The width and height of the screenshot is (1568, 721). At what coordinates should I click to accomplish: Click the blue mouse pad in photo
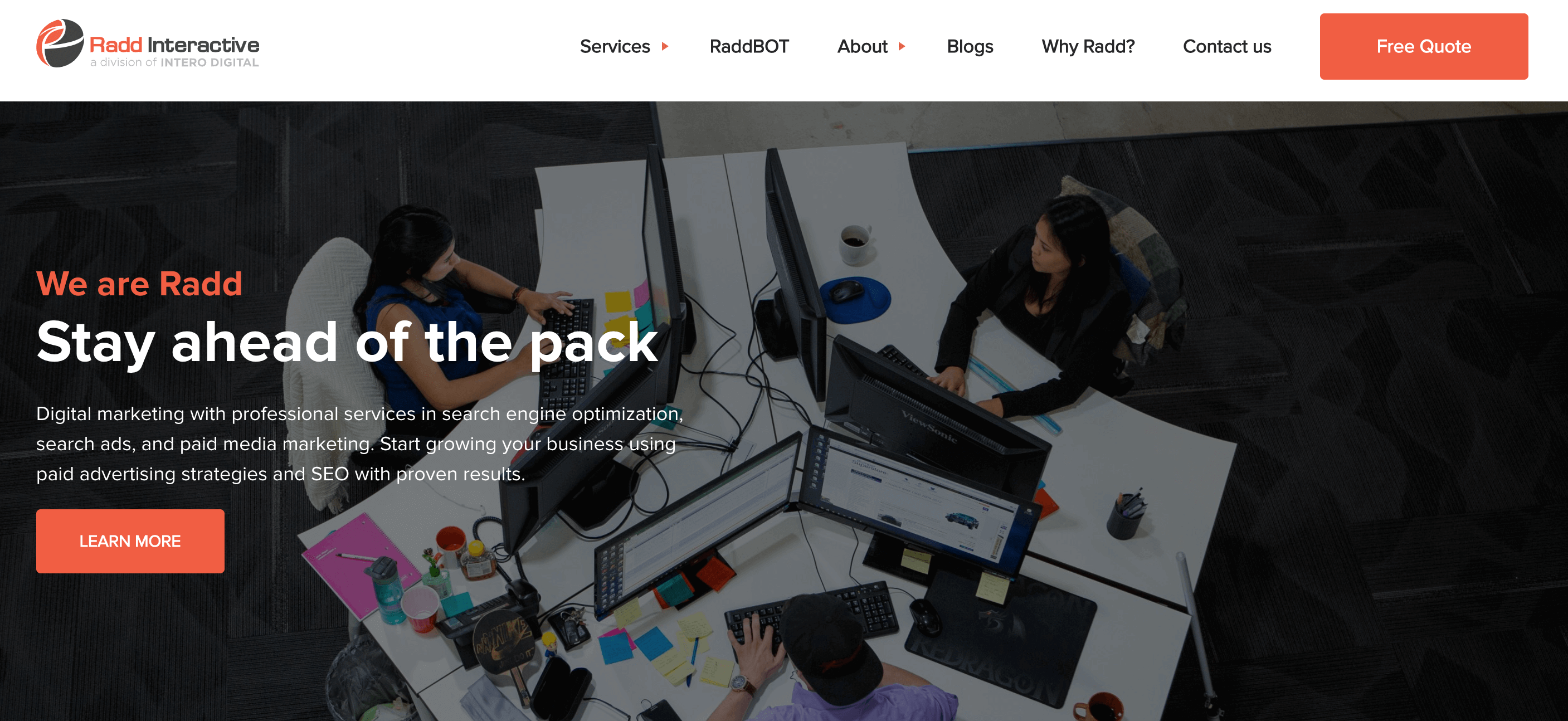855,299
